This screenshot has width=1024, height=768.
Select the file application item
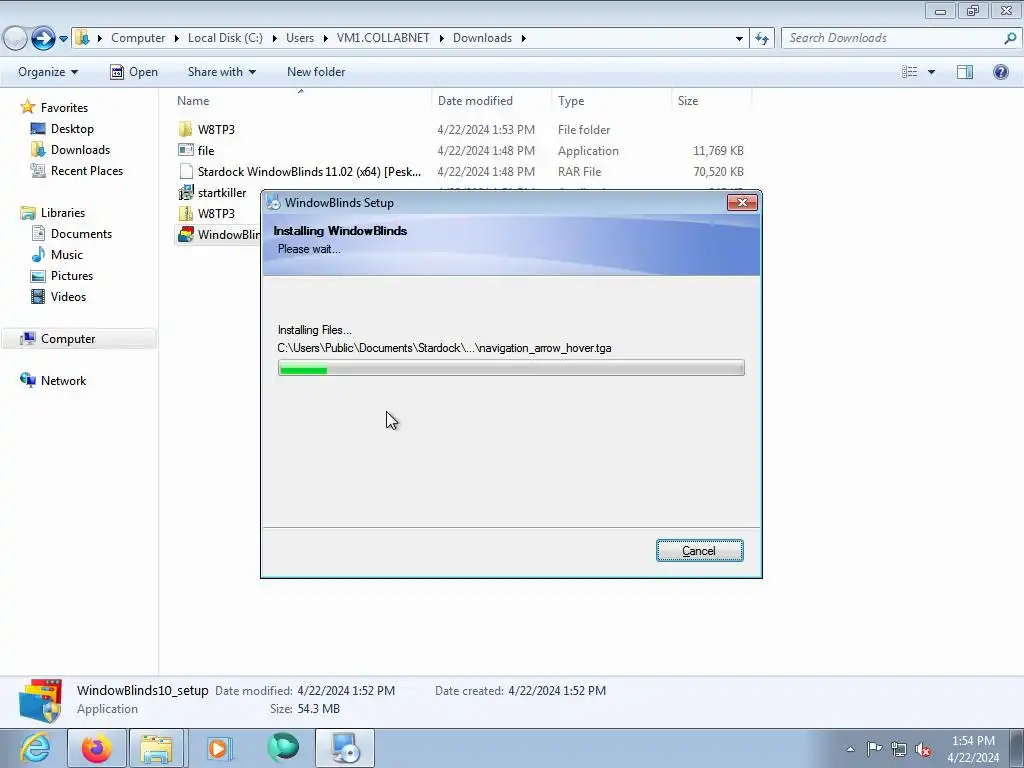[206, 150]
